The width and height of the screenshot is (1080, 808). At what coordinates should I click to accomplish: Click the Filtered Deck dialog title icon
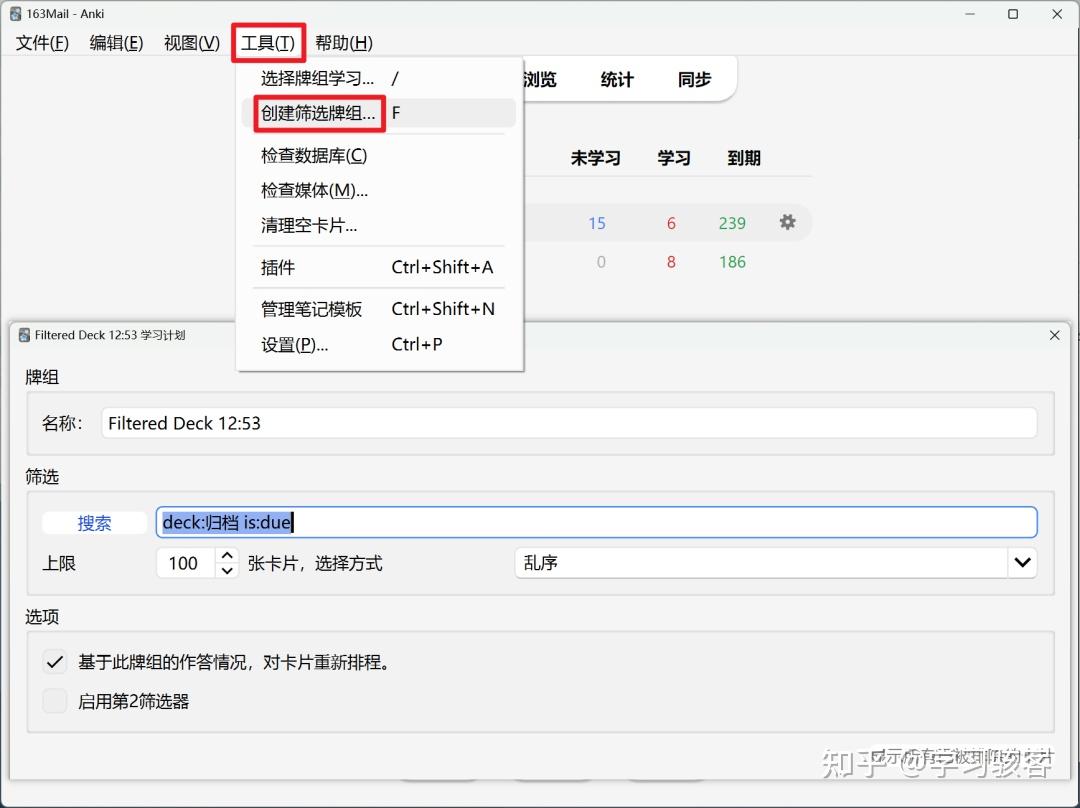[24, 336]
